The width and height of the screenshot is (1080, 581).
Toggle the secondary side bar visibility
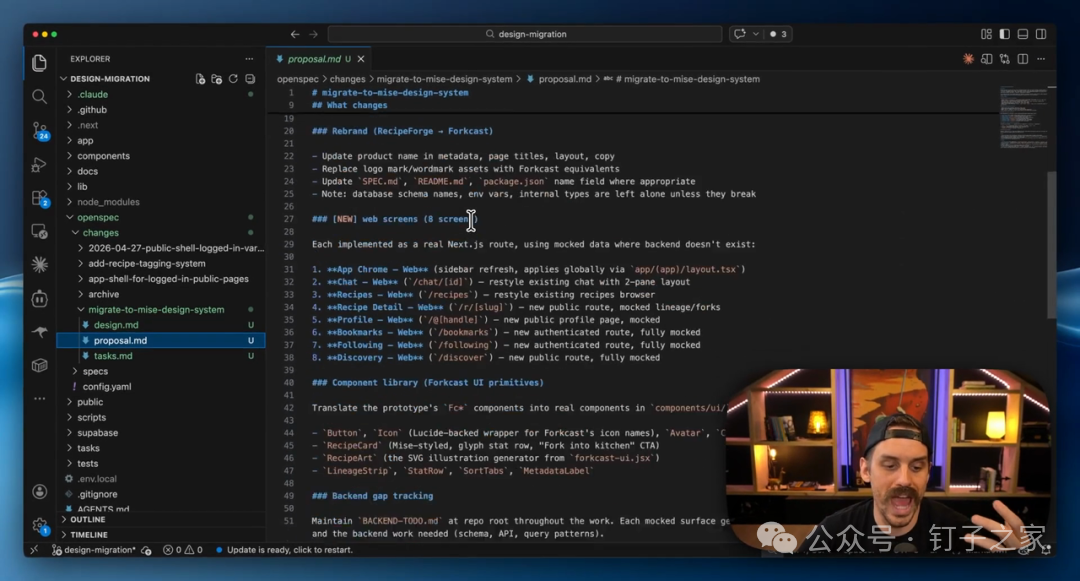(1041, 34)
